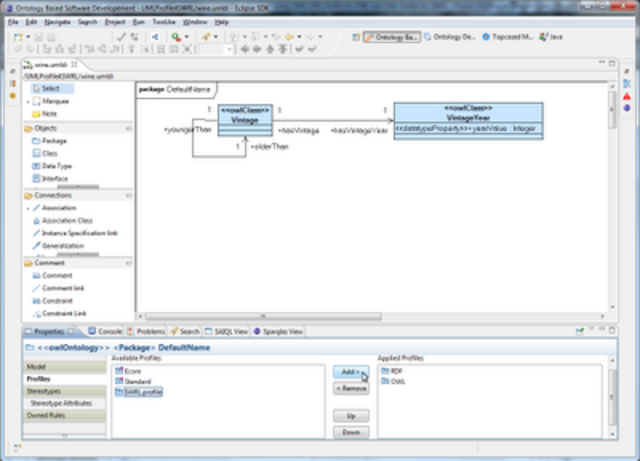Click the checkmark validate toolbar icon
Viewport: 640px width, 461px height.
tap(121, 37)
